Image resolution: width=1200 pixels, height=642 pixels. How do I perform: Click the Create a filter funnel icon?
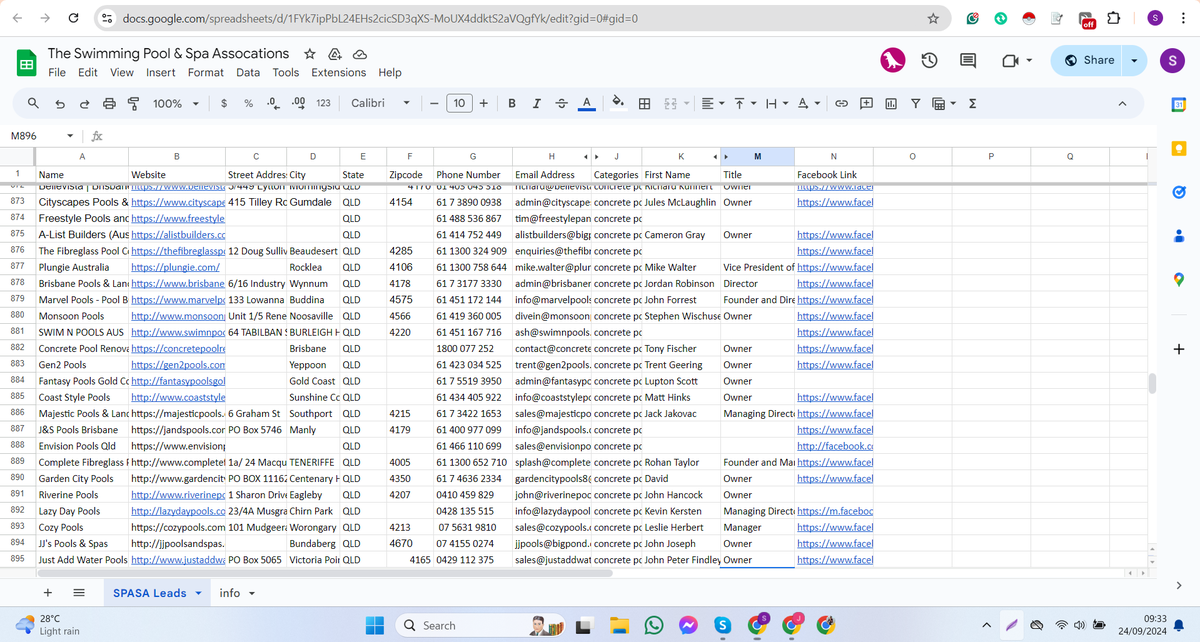click(915, 103)
